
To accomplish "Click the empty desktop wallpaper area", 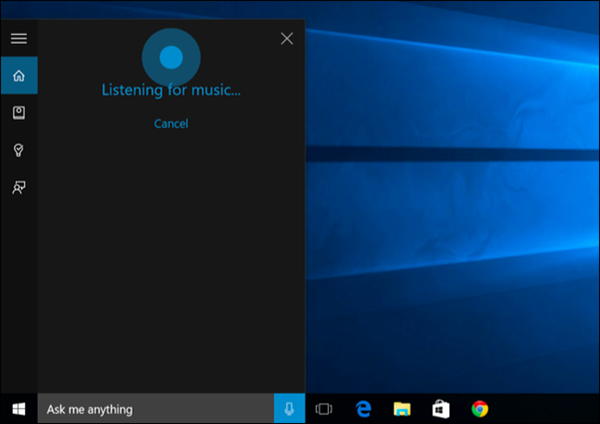I will click(x=450, y=250).
